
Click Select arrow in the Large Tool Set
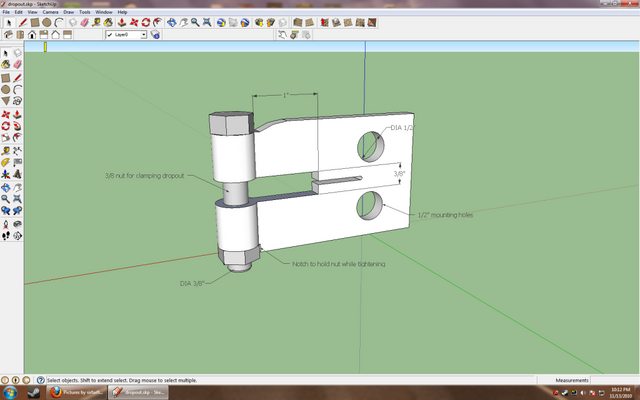6,53
